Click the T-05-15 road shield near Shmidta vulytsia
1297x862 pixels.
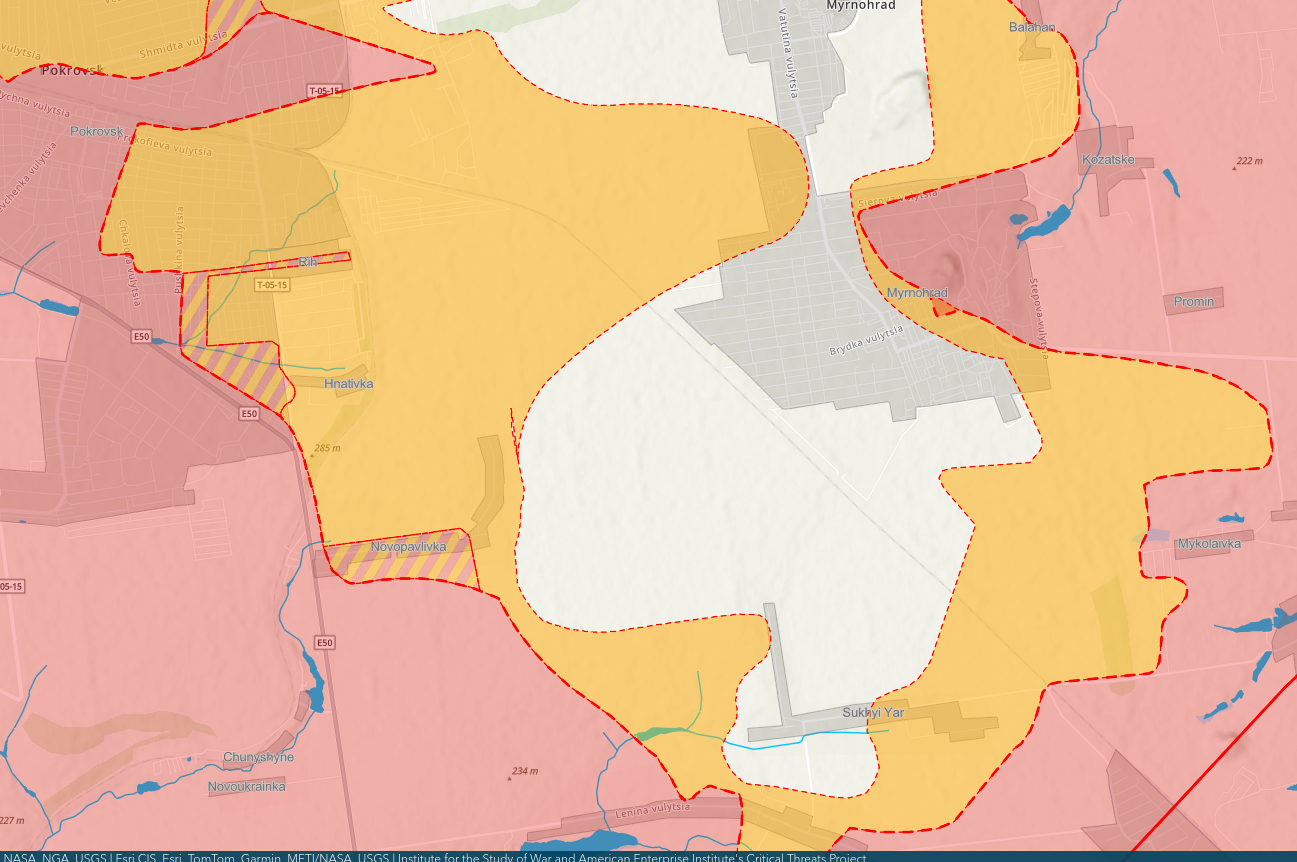(x=325, y=91)
